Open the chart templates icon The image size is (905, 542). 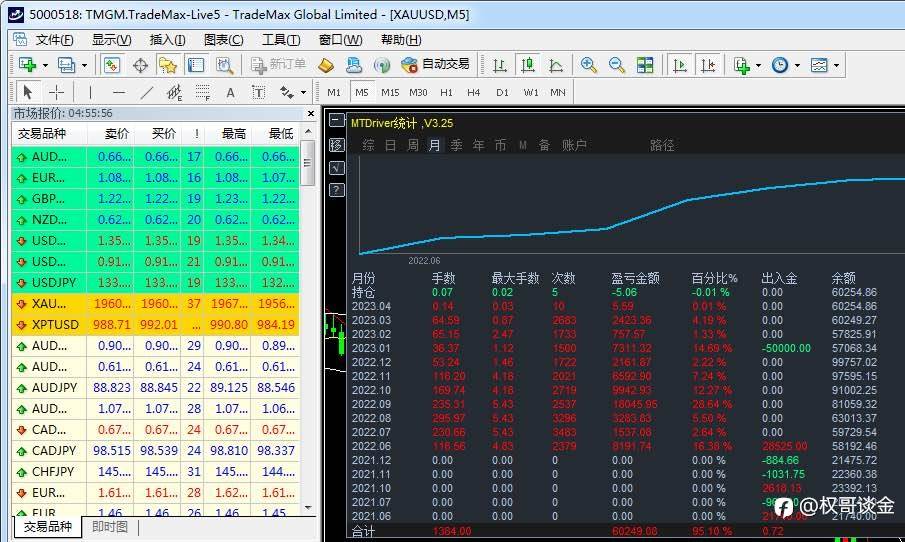(819, 65)
